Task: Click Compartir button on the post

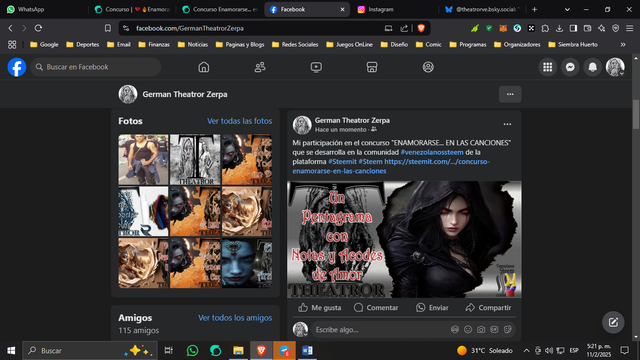Action: coord(488,308)
